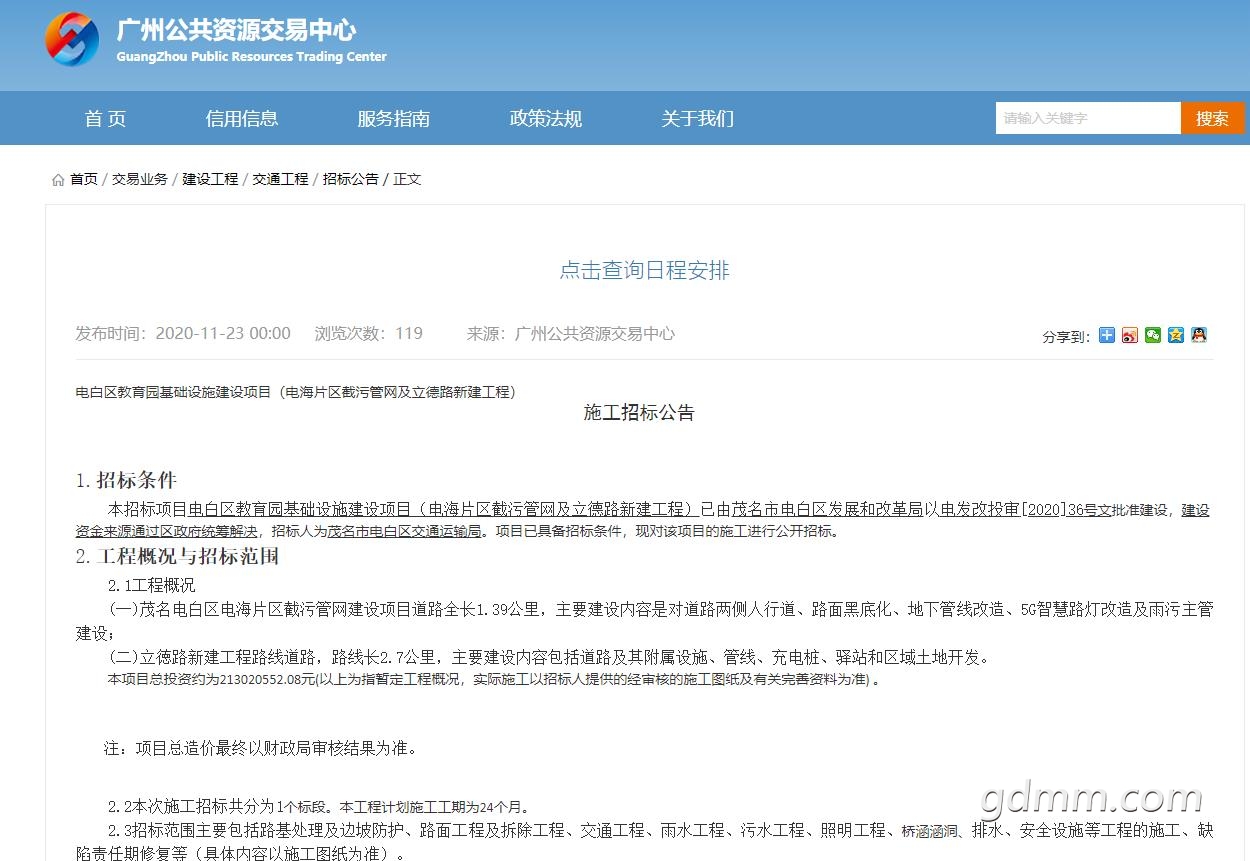Share the article to QZone

coord(1175,335)
